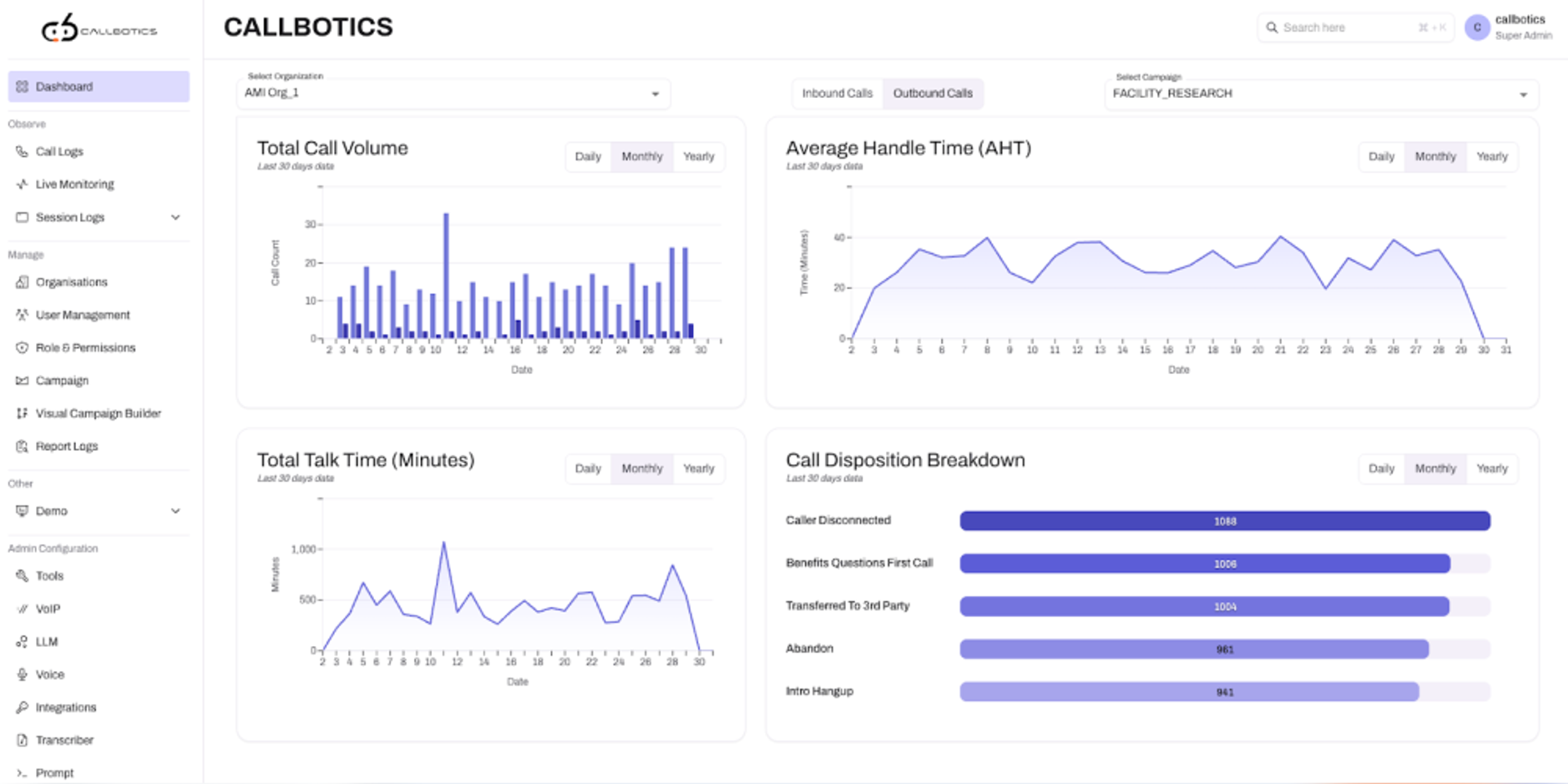Click the User Management icon
1568x784 pixels.
coord(22,315)
